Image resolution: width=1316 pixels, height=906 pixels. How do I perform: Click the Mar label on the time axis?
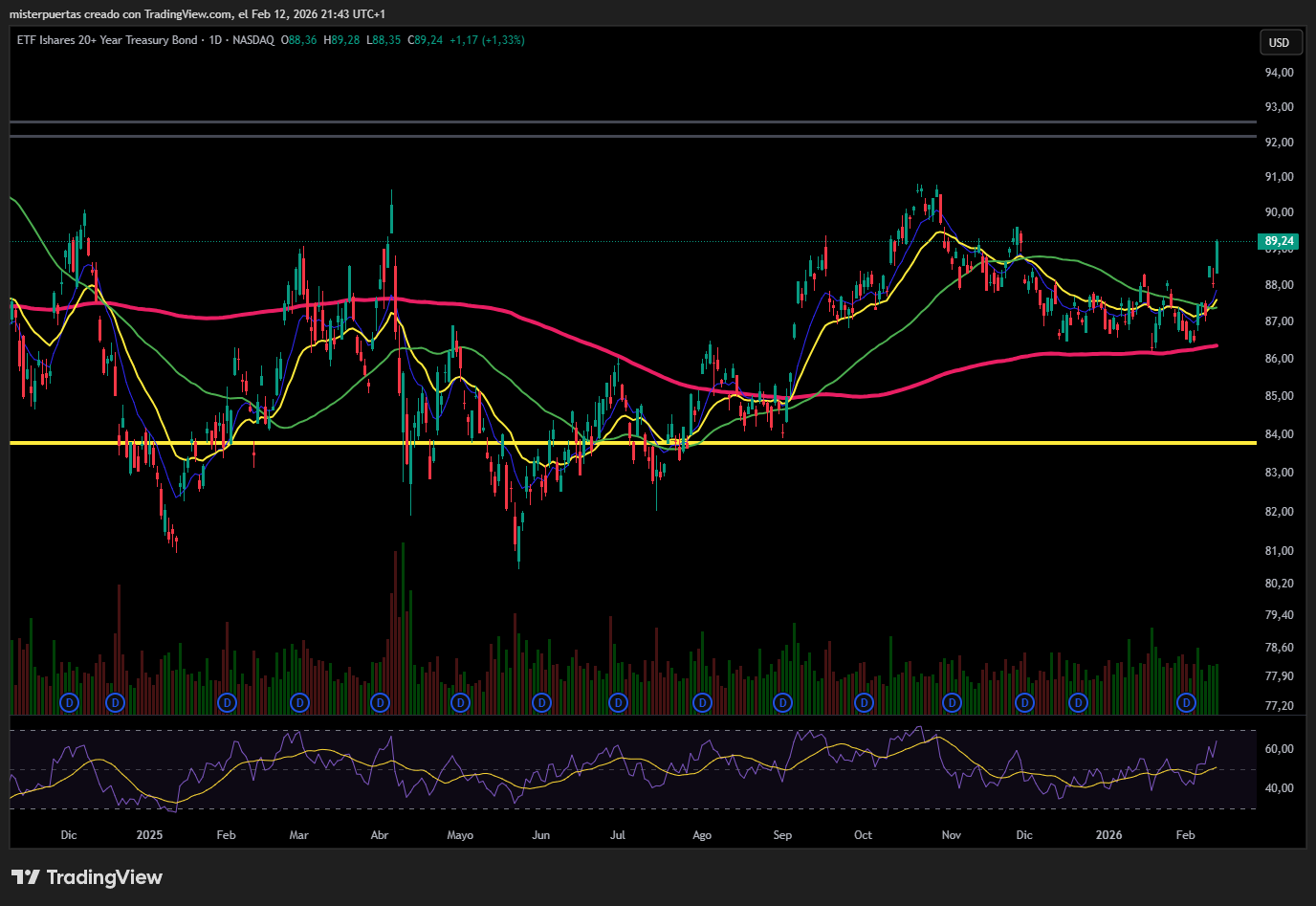click(298, 834)
